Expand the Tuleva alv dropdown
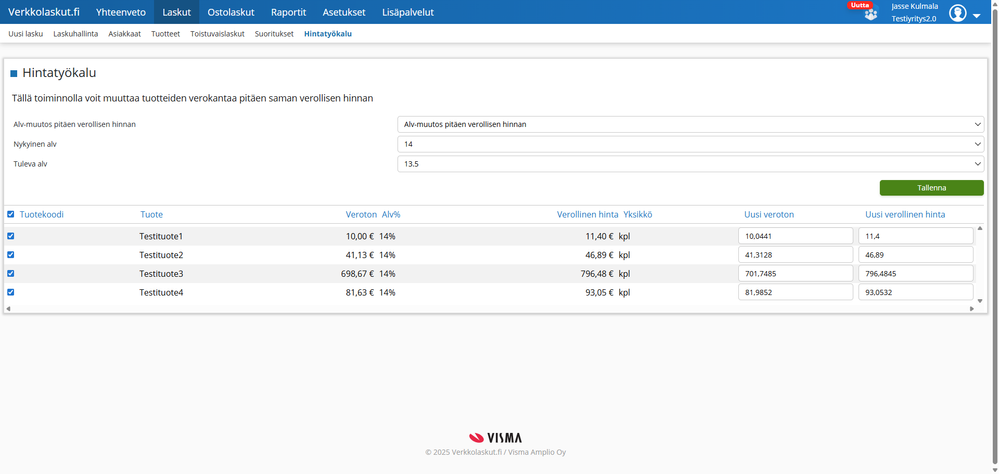The image size is (999, 474). pyautogui.click(x=691, y=164)
